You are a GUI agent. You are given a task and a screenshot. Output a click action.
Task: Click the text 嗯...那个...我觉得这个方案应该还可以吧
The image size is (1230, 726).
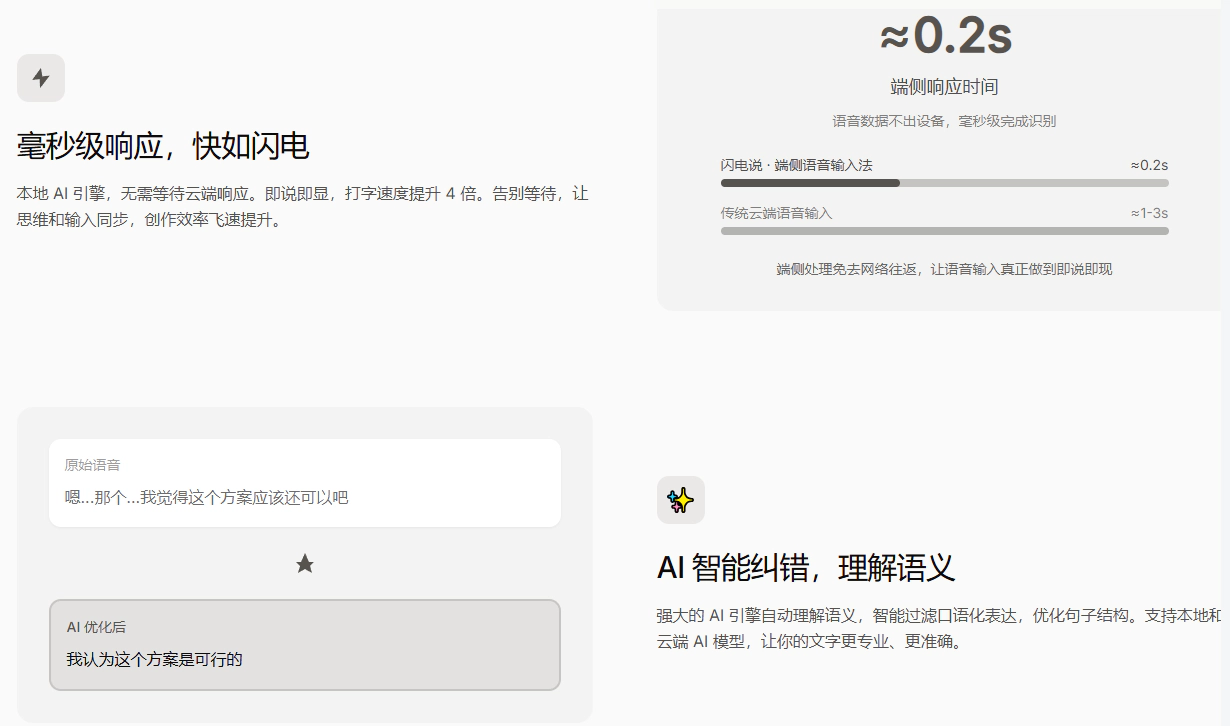[207, 497]
